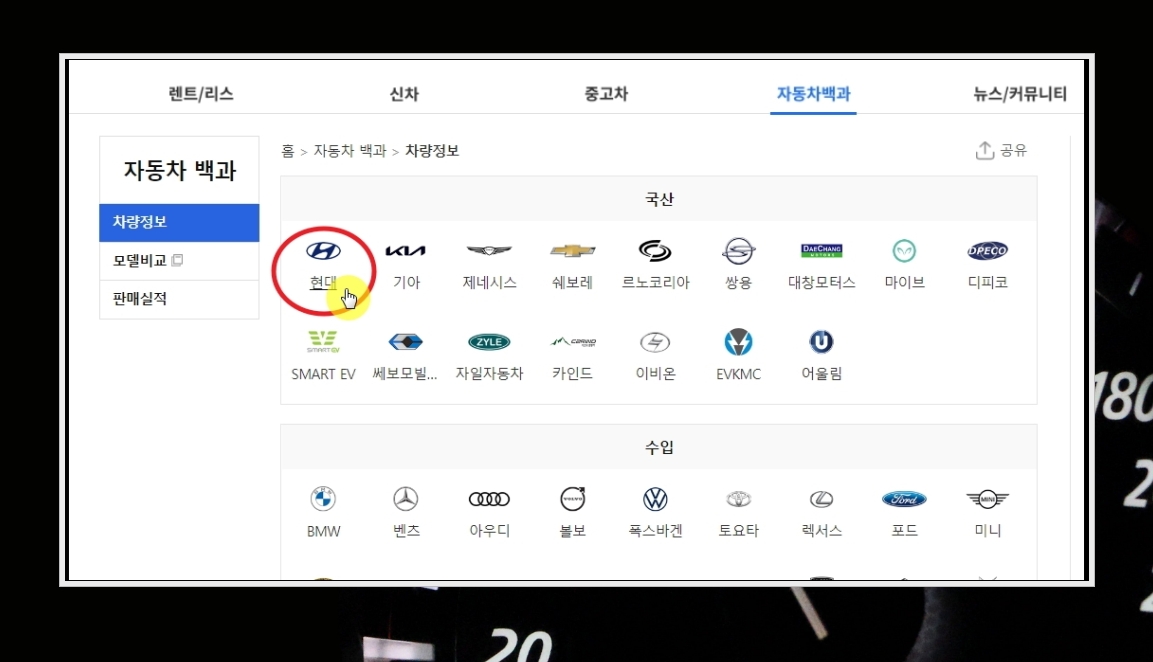Open the SMART EV logo
The width and height of the screenshot is (1153, 662).
coord(324,341)
